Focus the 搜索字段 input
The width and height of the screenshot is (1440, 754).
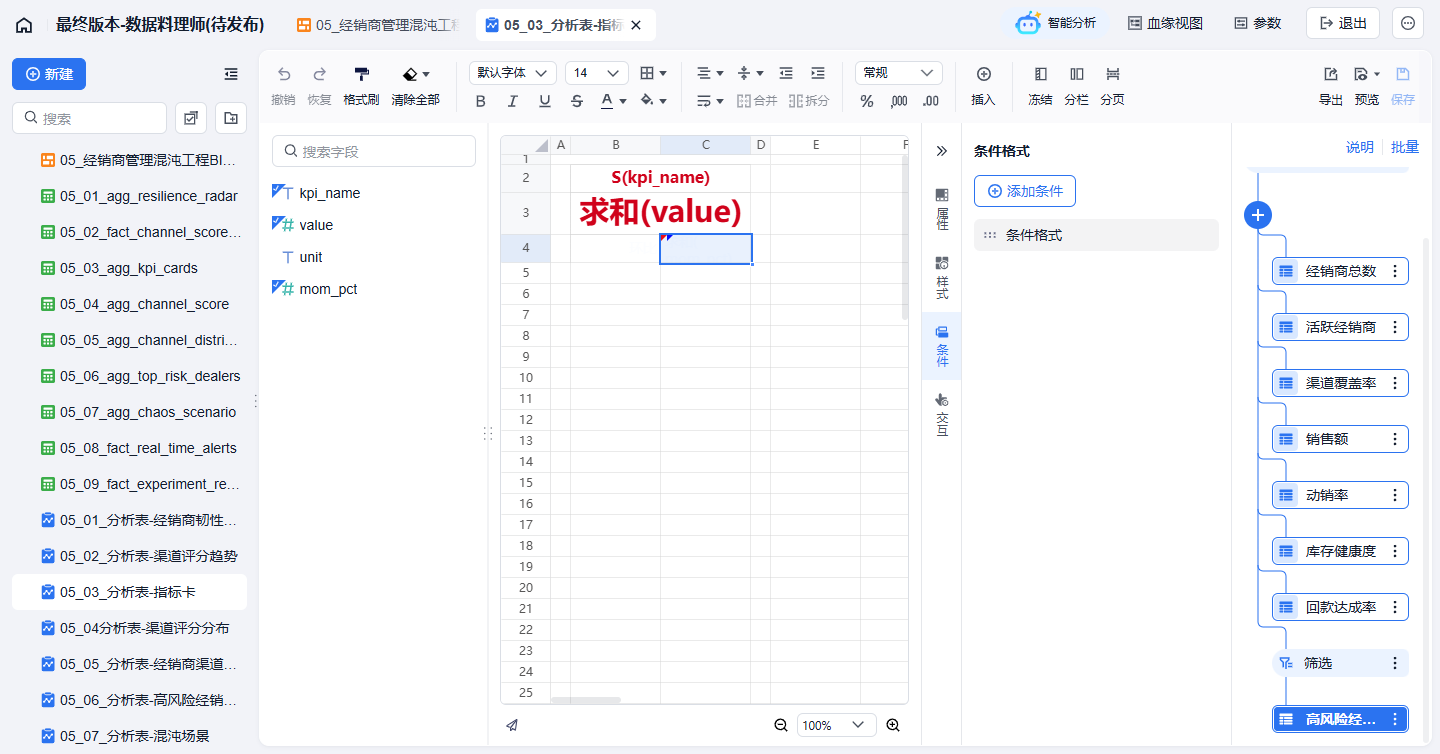point(374,151)
